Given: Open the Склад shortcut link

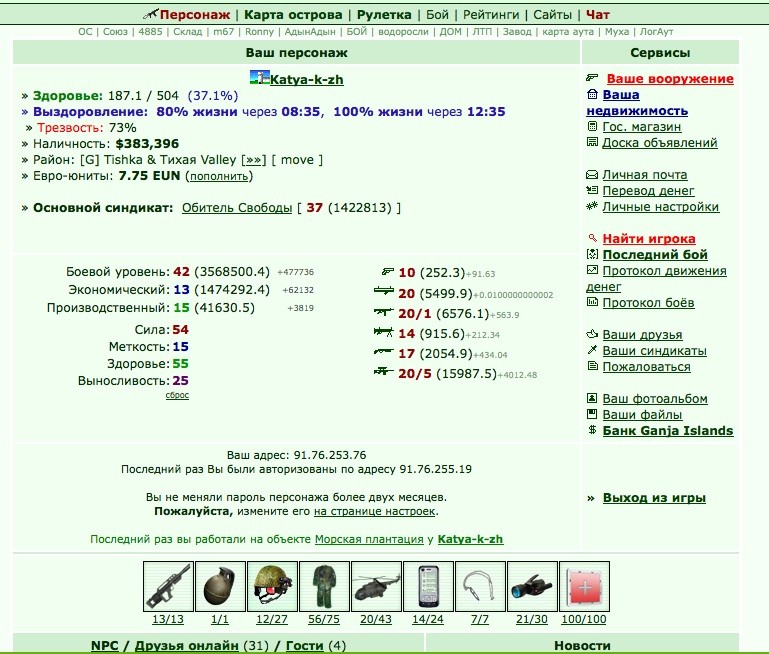Looking at the screenshot, I should point(188,32).
